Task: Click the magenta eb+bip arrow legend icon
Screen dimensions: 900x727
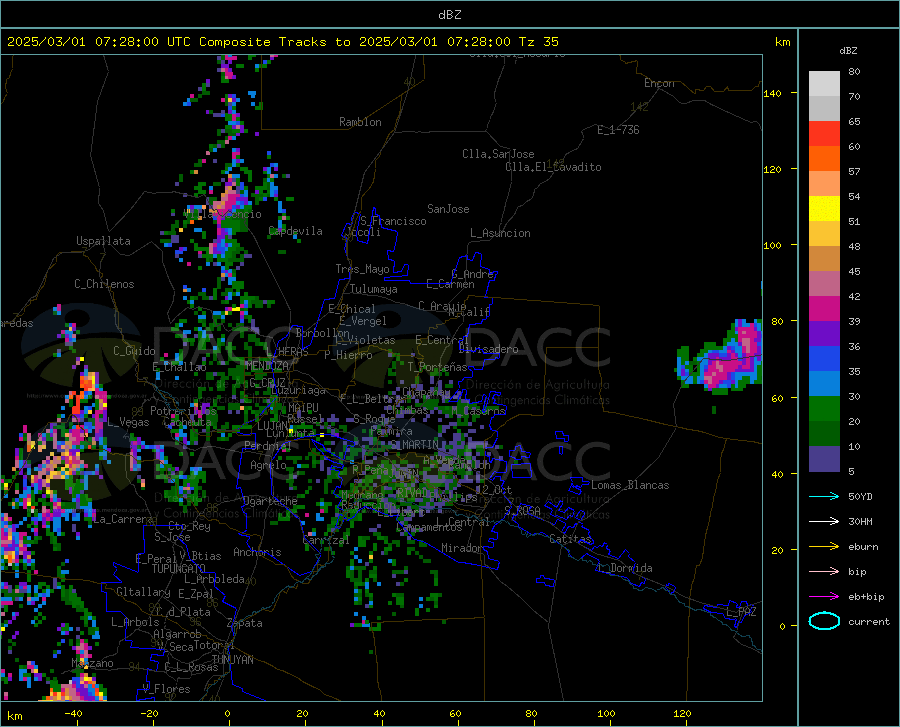Action: [824, 597]
